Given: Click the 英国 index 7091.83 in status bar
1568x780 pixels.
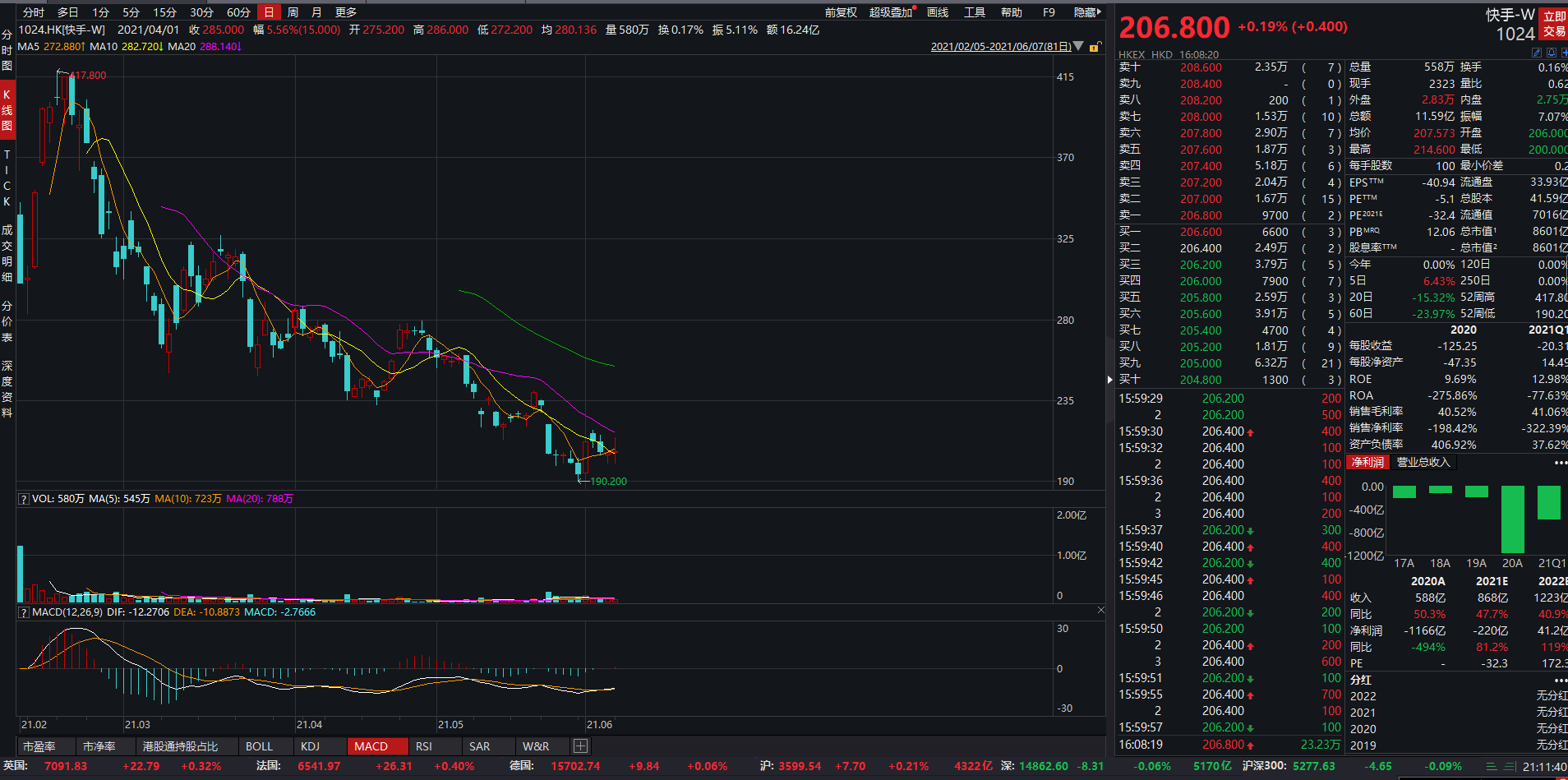Looking at the screenshot, I should [66, 766].
